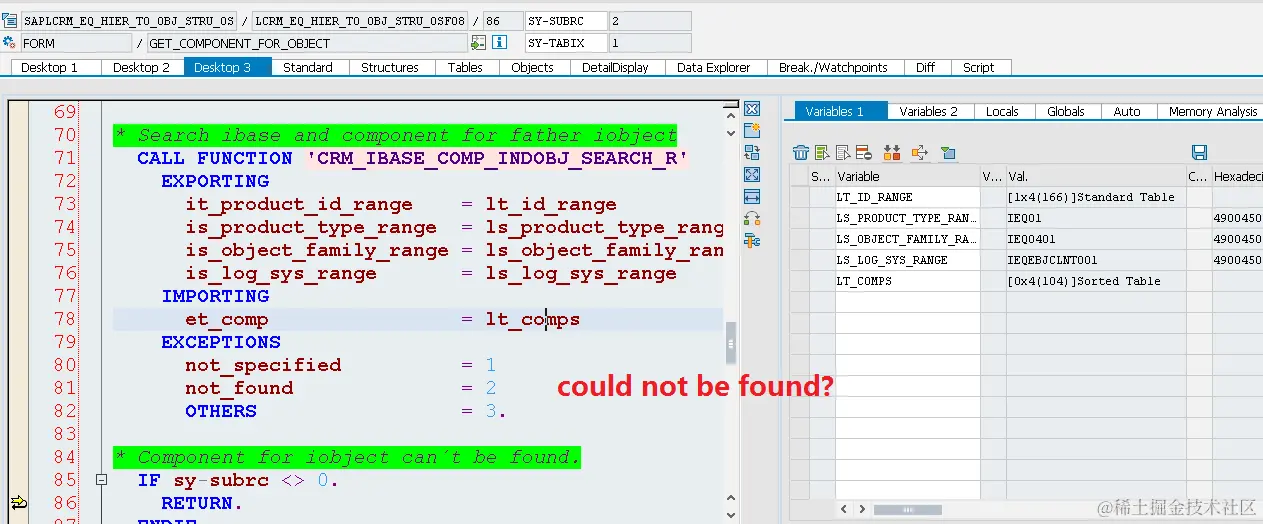Click the first green insert-row icon

coord(822,152)
